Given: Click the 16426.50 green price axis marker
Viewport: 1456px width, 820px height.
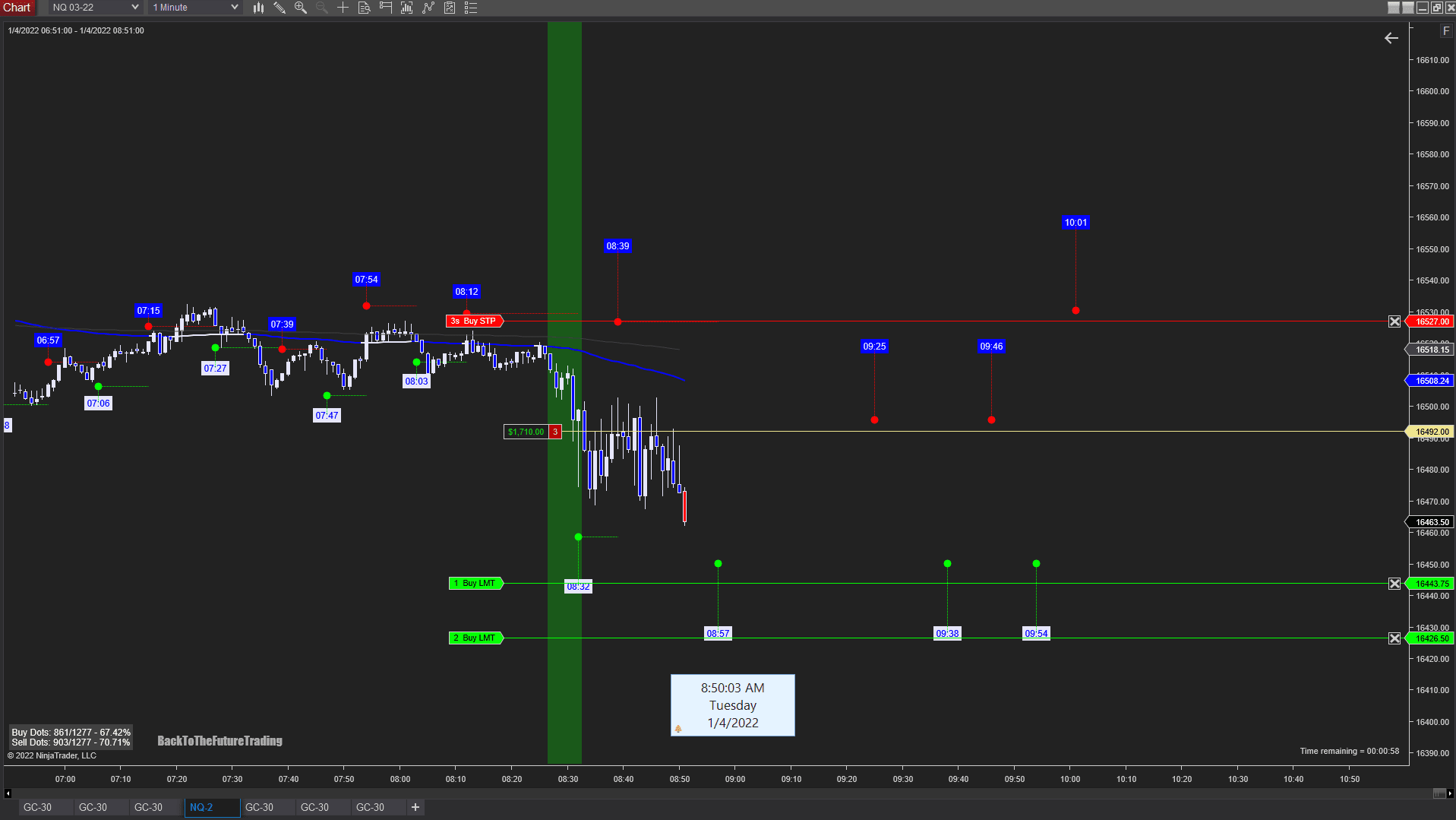Looking at the screenshot, I should pos(1429,638).
